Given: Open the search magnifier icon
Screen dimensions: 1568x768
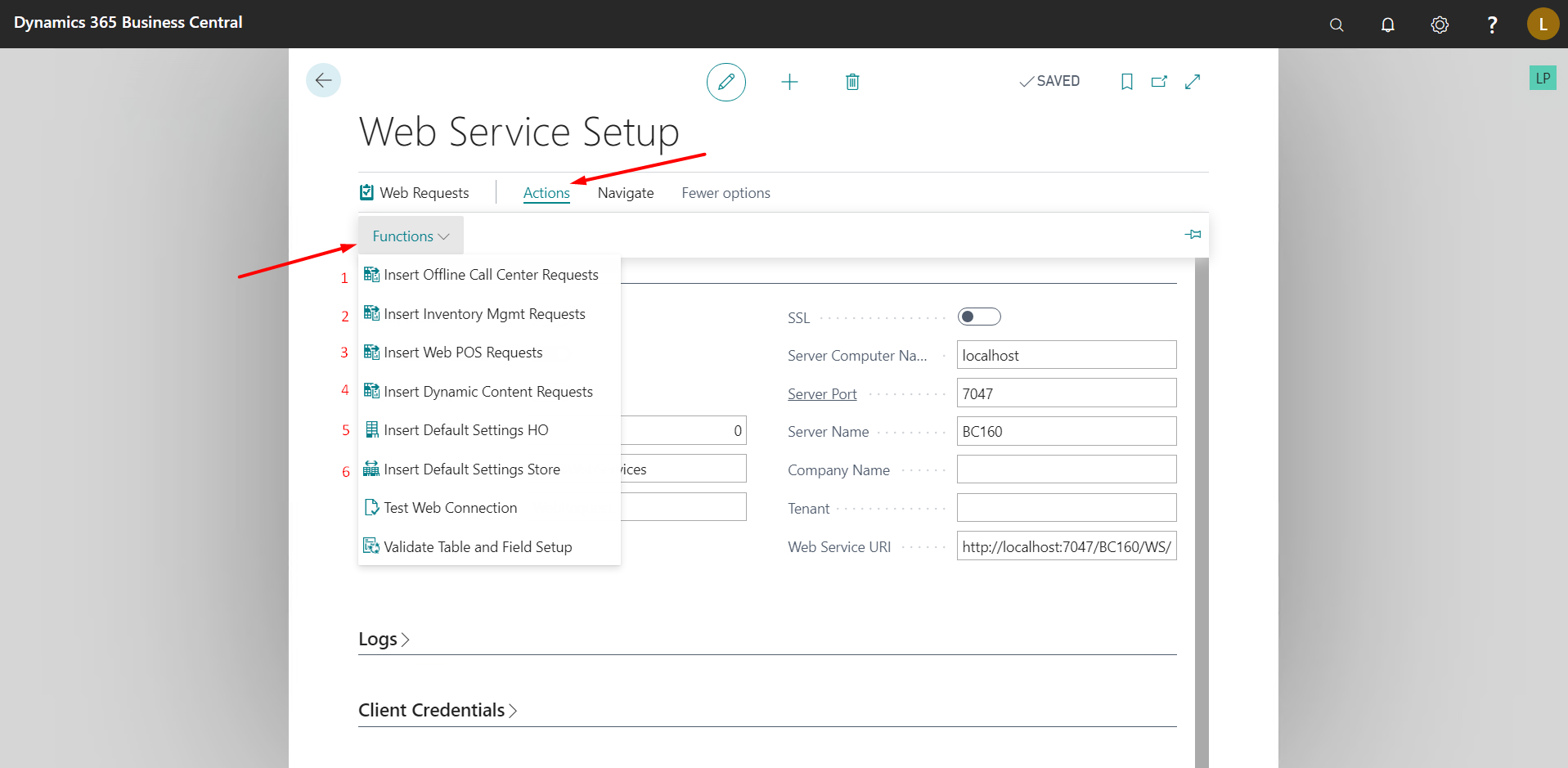Looking at the screenshot, I should [x=1337, y=25].
